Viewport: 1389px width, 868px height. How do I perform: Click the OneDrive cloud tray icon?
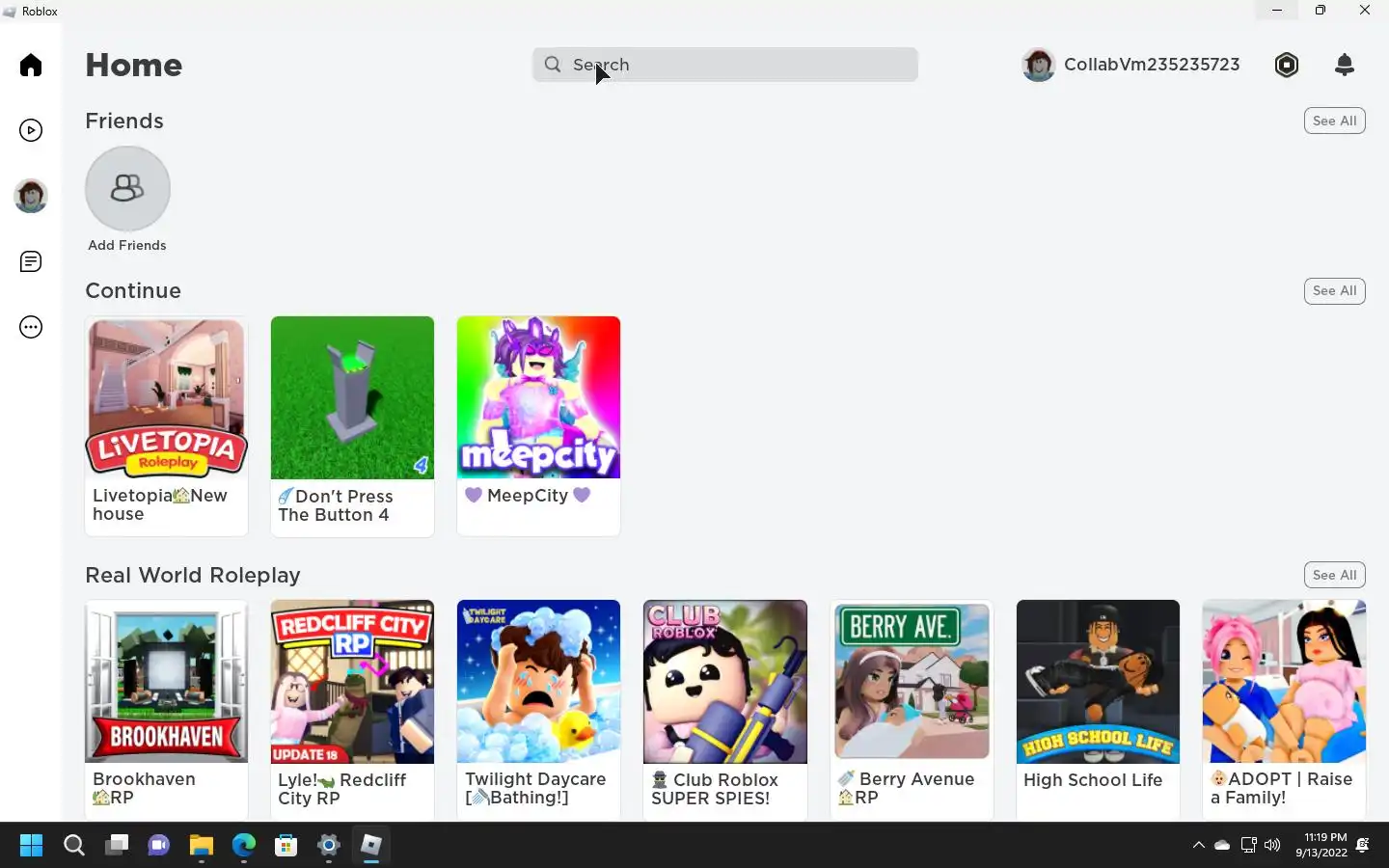tap(1222, 845)
